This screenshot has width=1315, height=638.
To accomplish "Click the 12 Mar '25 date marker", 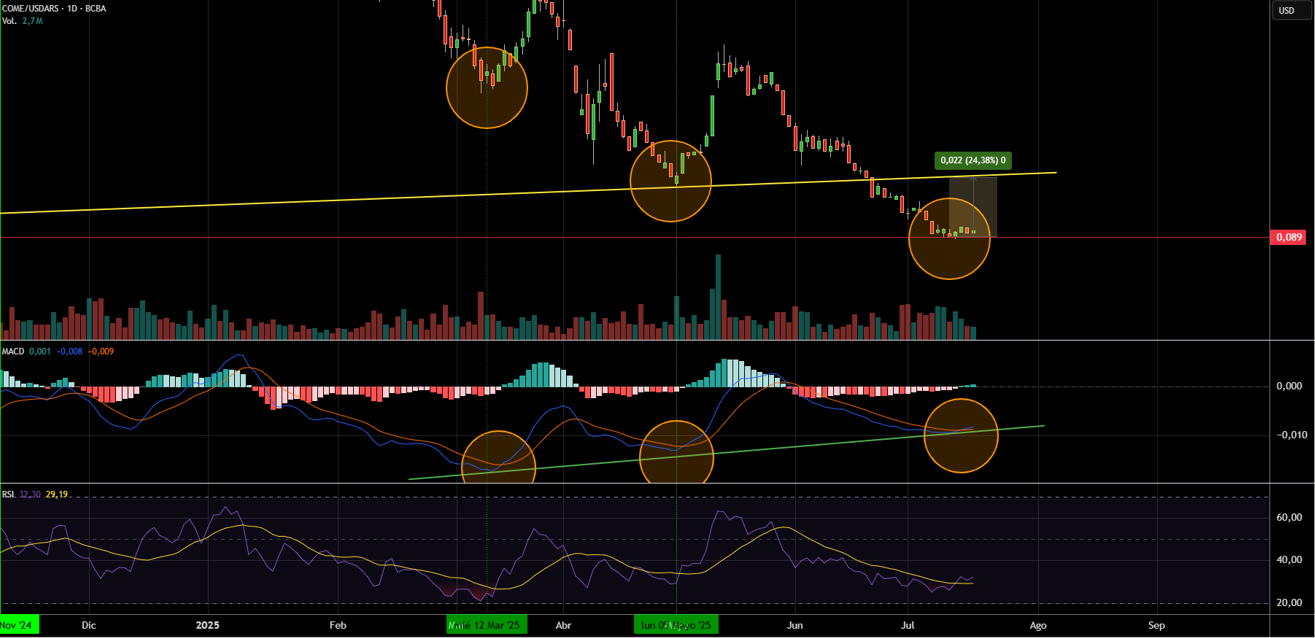I will point(485,625).
